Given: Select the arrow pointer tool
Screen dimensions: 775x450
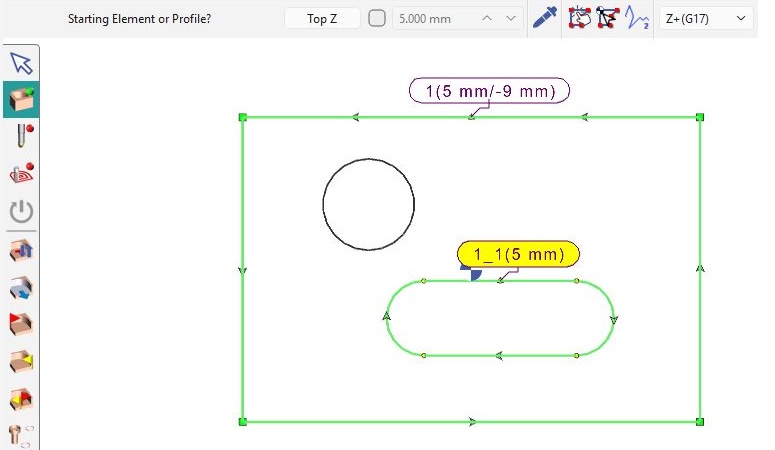Looking at the screenshot, I should click(21, 63).
